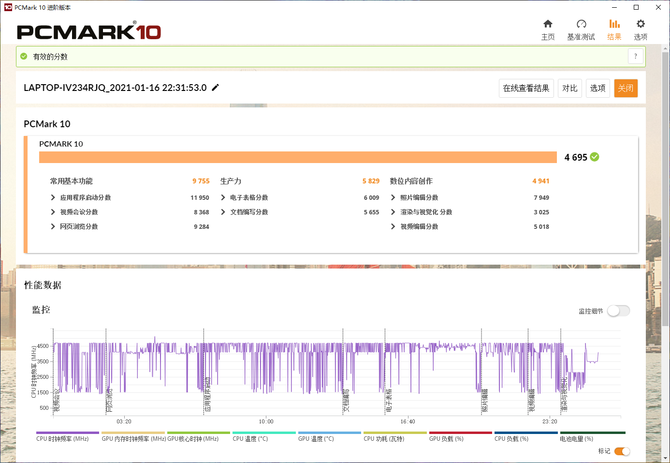Select GPU core clock legend (GPU核心时钟)
Screen dimensions: 670x463
(x=199, y=437)
